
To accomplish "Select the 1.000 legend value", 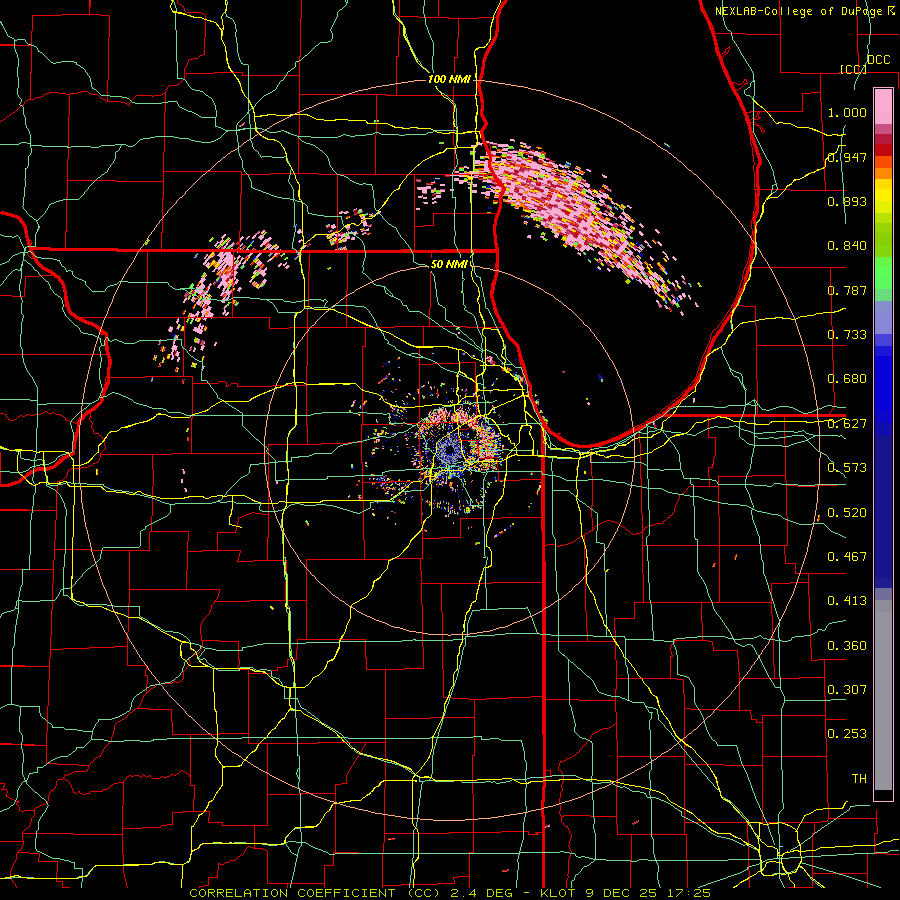I will coord(847,112).
